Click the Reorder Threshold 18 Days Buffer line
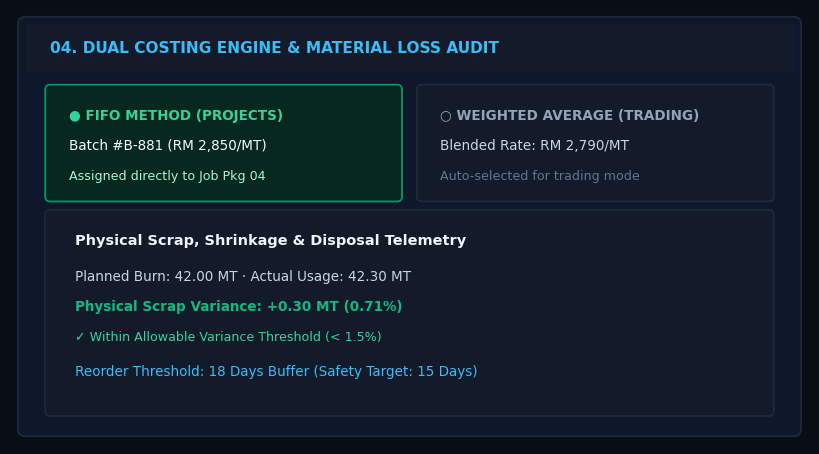 [276, 371]
